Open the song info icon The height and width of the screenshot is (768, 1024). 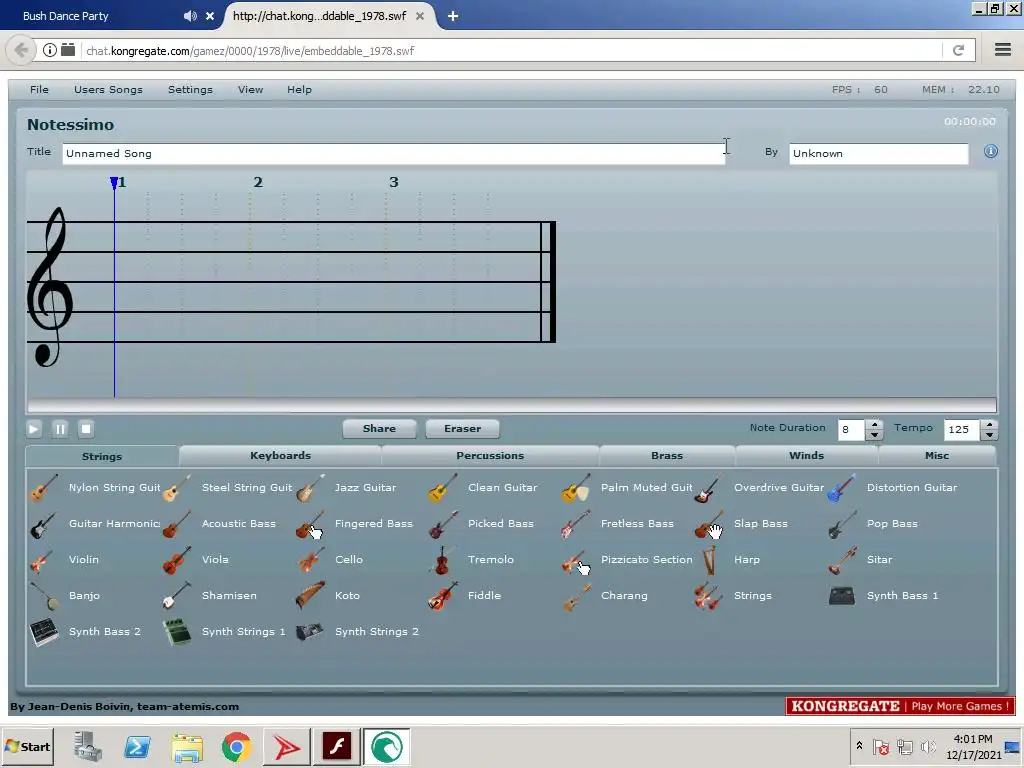[x=991, y=152]
